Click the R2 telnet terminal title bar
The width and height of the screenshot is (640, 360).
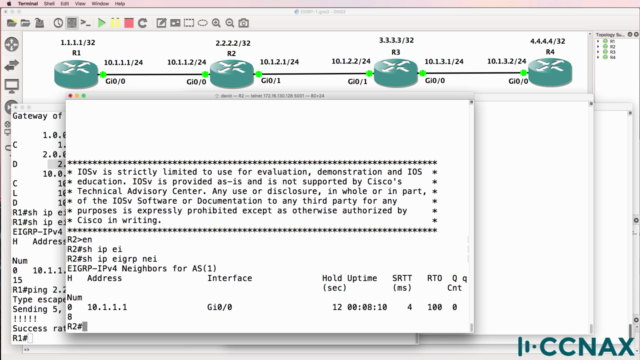click(x=269, y=96)
